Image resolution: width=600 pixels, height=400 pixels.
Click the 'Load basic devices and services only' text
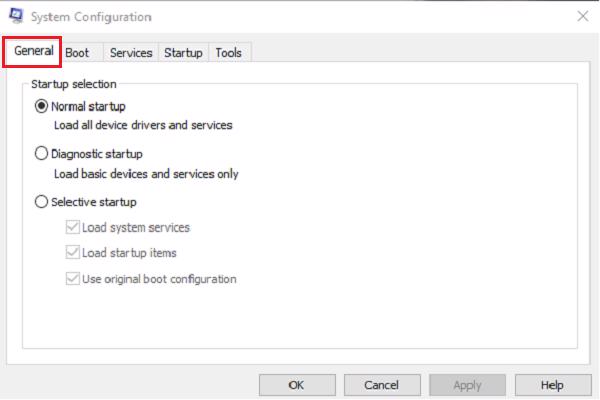pyautogui.click(x=146, y=174)
